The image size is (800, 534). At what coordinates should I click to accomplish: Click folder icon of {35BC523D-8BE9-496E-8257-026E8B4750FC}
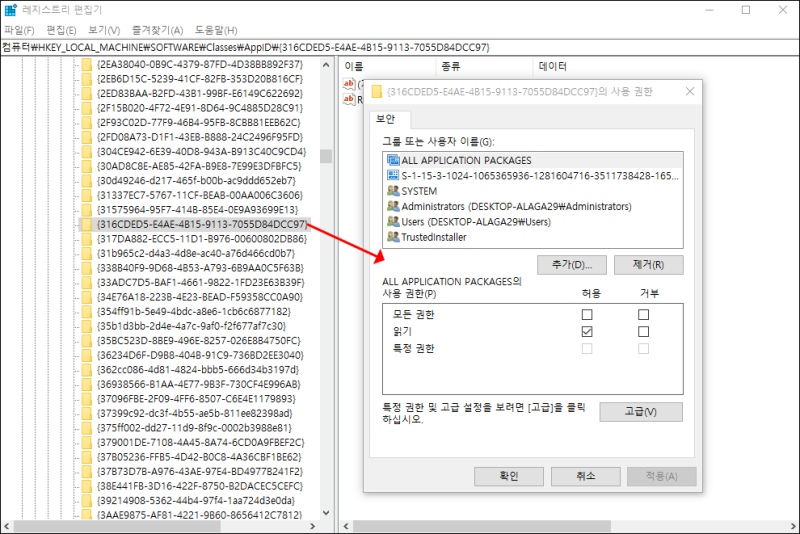tap(87, 341)
